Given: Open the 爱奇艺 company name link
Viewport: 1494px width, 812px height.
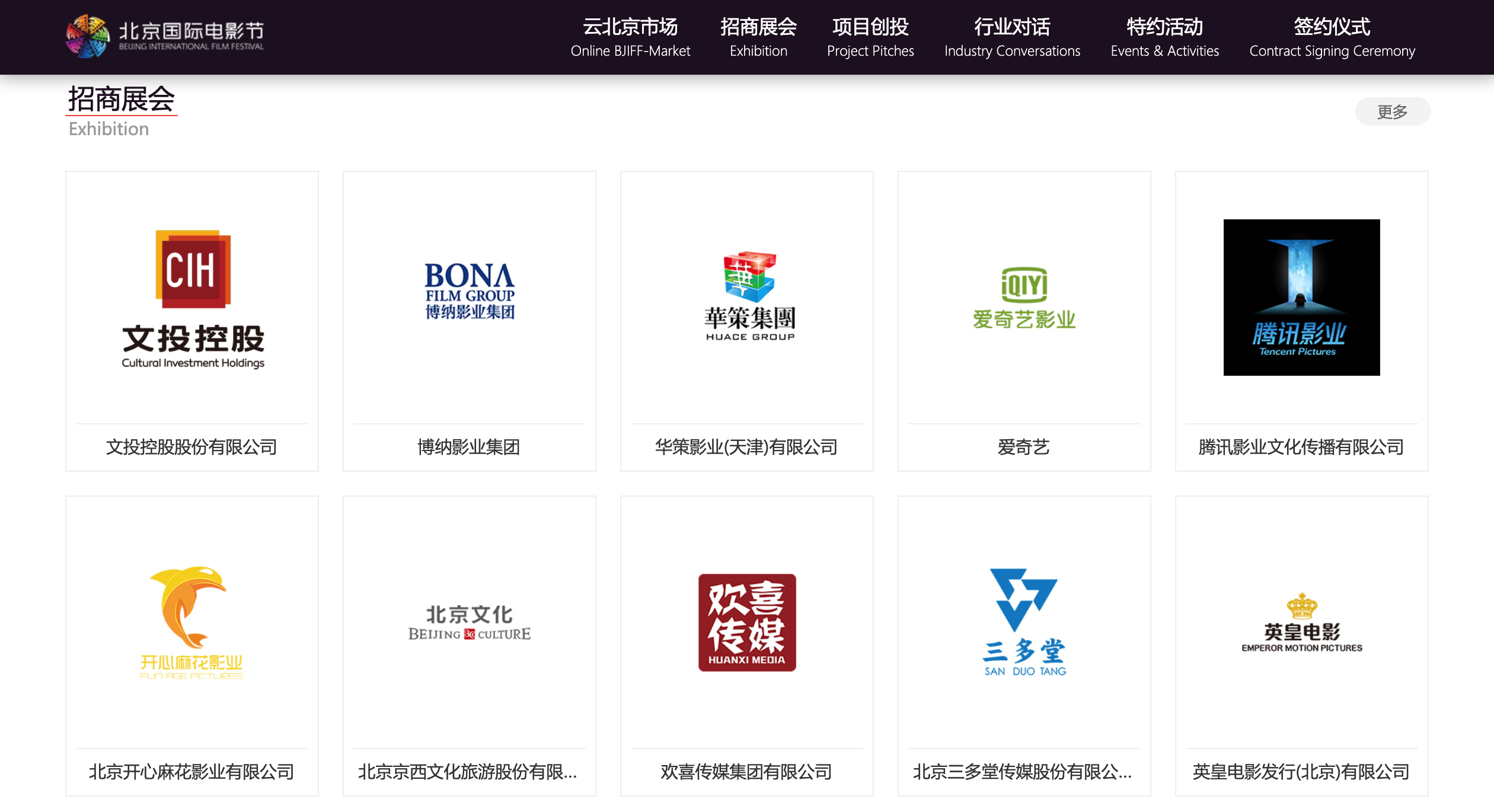Looking at the screenshot, I should 1024,447.
